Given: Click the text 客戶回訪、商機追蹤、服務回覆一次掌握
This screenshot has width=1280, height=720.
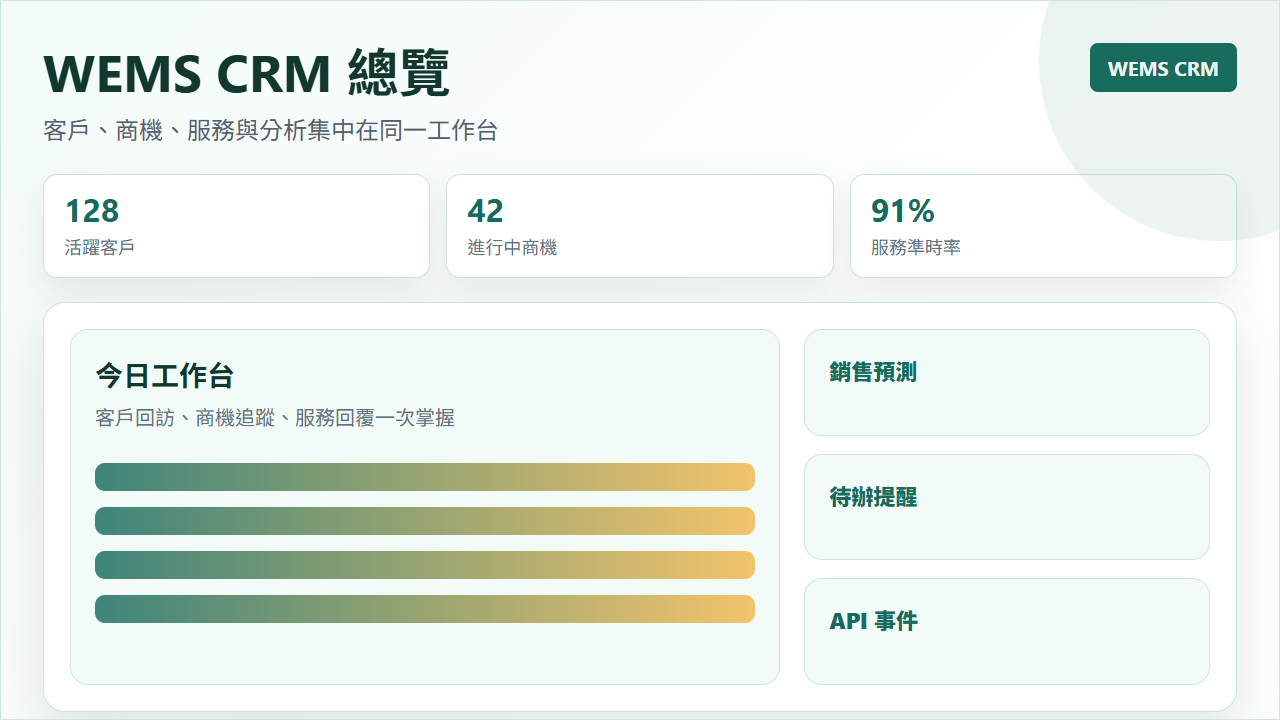Looking at the screenshot, I should click(x=275, y=418).
